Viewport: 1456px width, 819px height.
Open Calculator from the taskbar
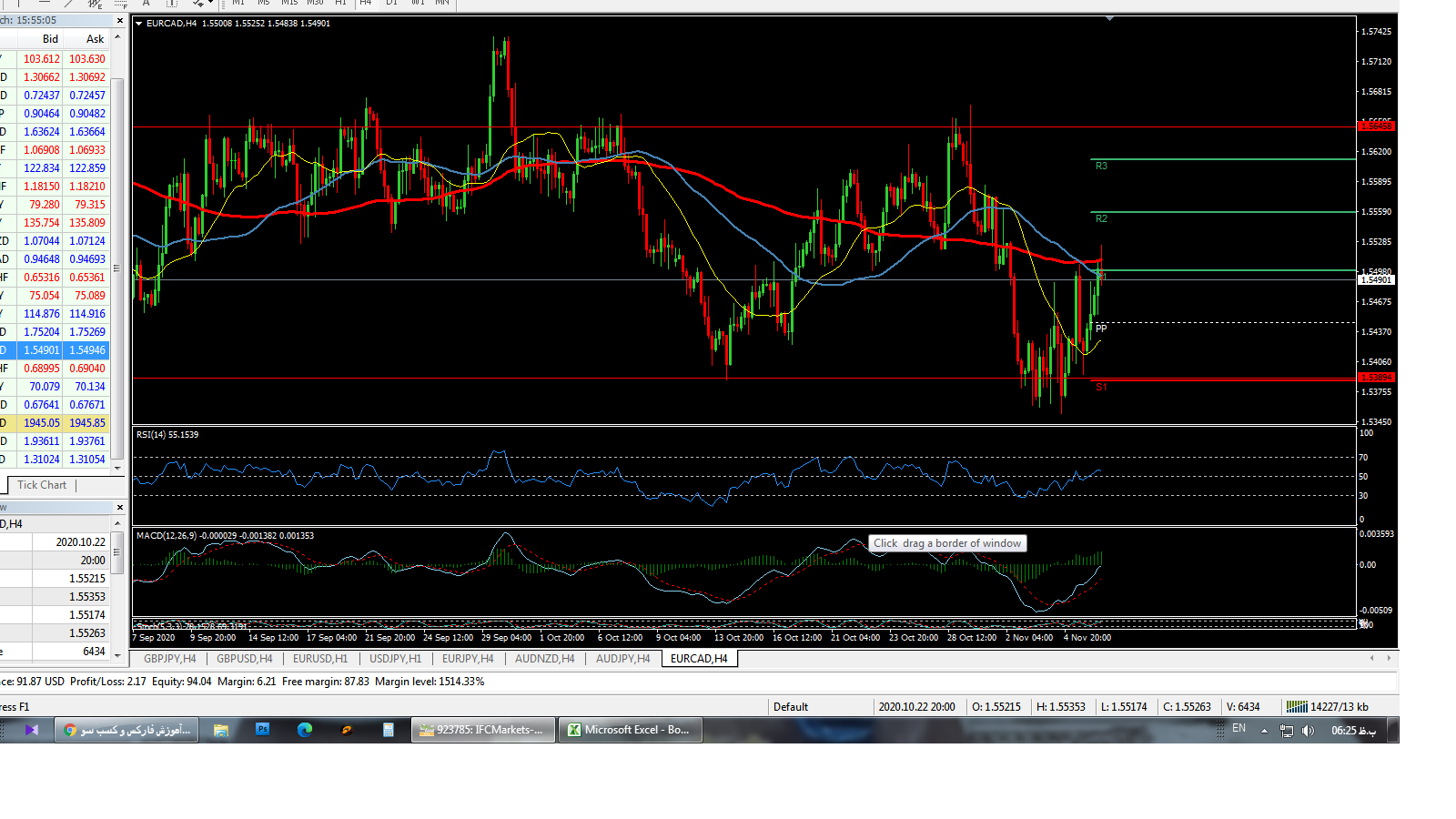pos(389,730)
